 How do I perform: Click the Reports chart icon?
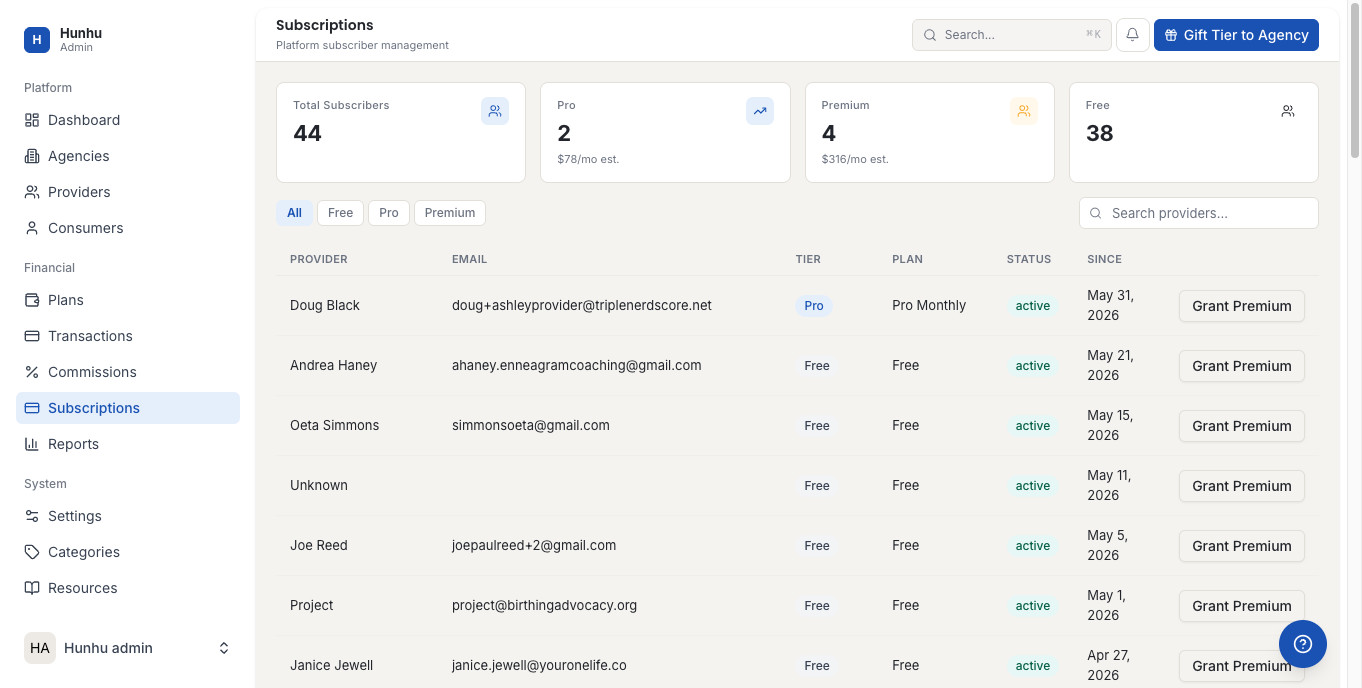pyautogui.click(x=32, y=444)
